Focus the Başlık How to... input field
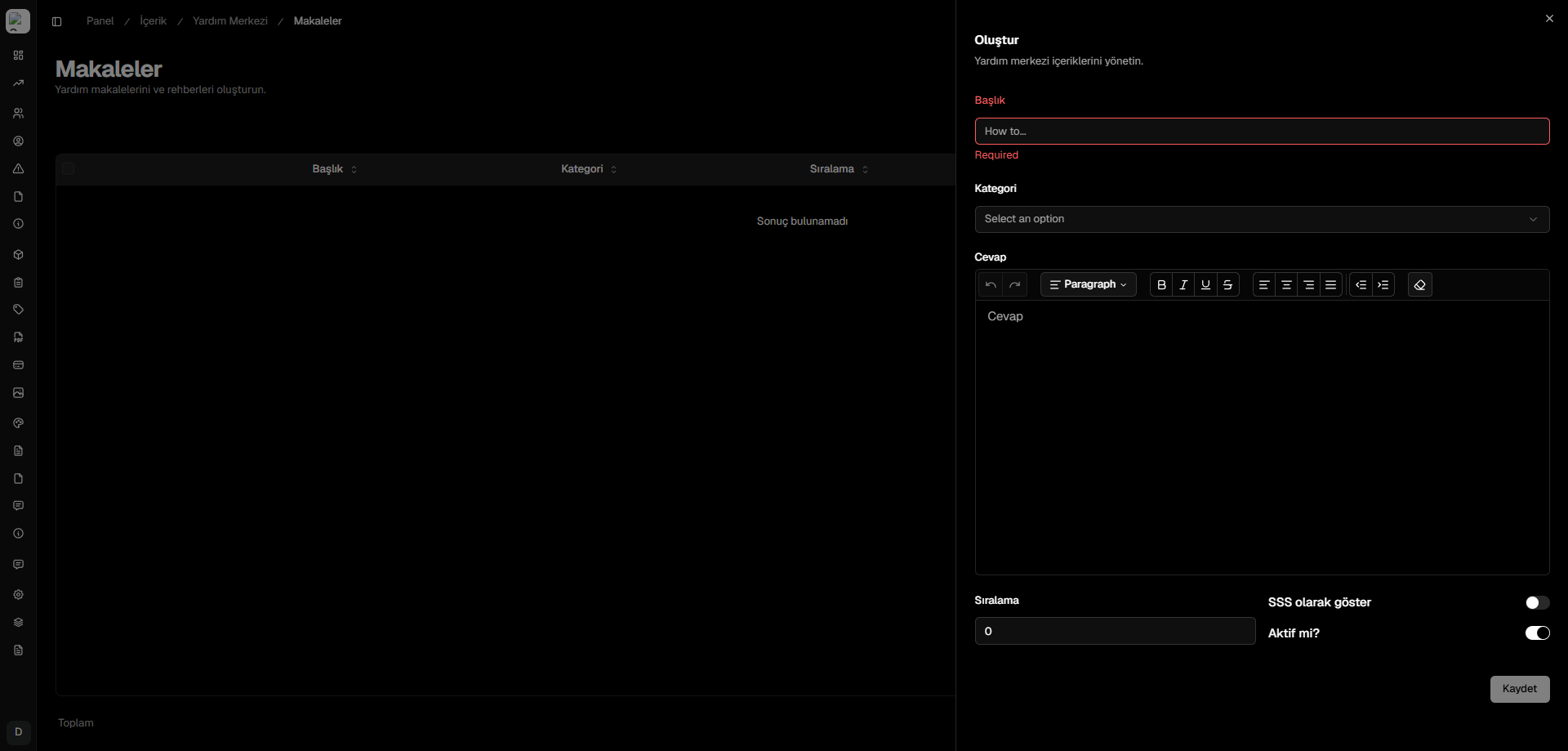Viewport: 1568px width, 751px height. point(1262,132)
